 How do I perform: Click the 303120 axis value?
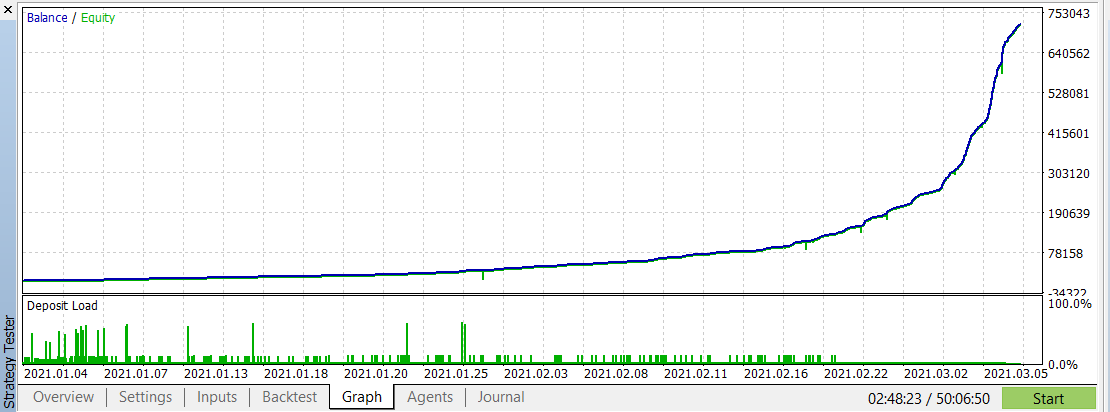click(1069, 173)
